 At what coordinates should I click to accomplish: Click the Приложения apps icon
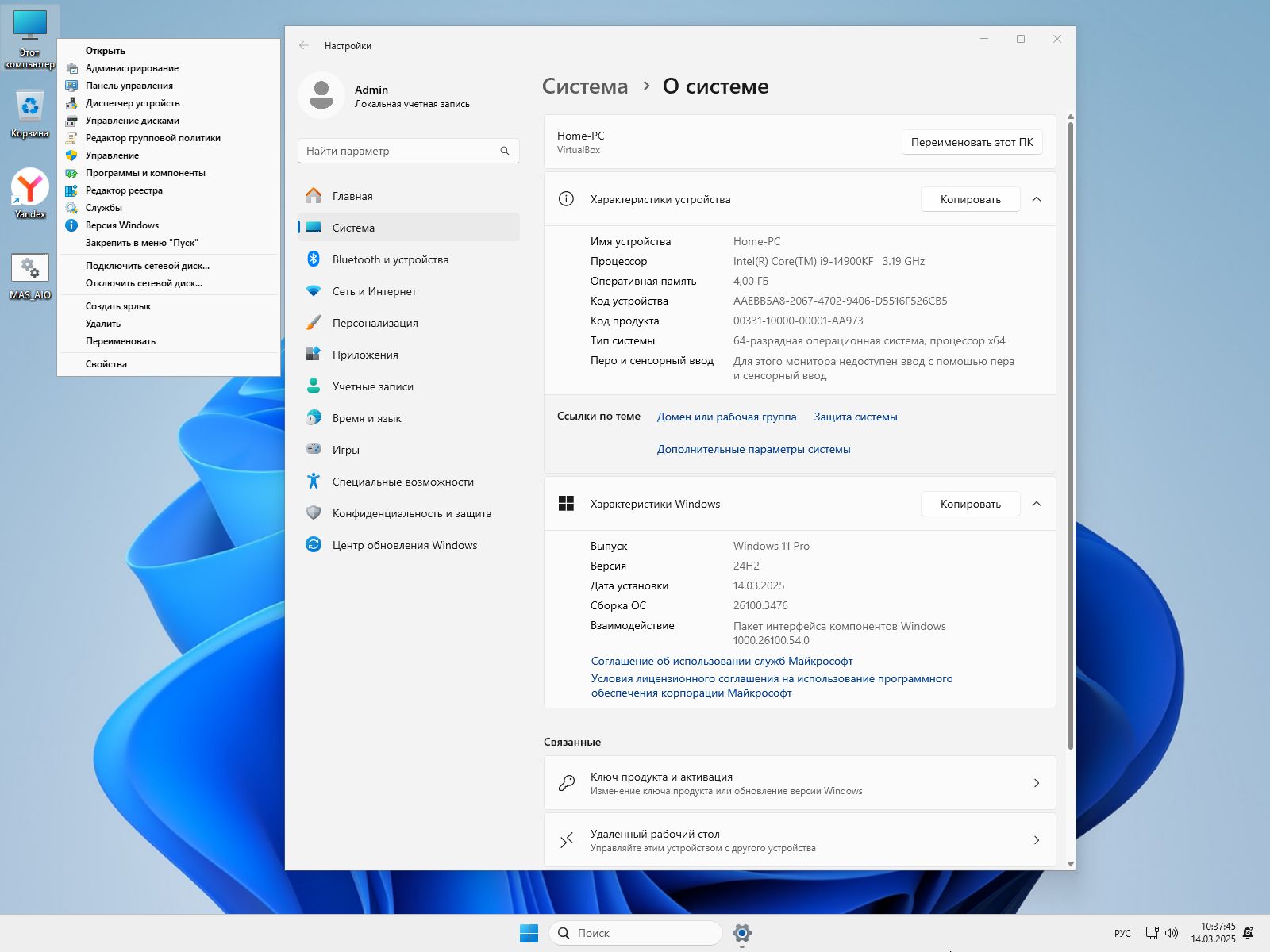coord(314,355)
